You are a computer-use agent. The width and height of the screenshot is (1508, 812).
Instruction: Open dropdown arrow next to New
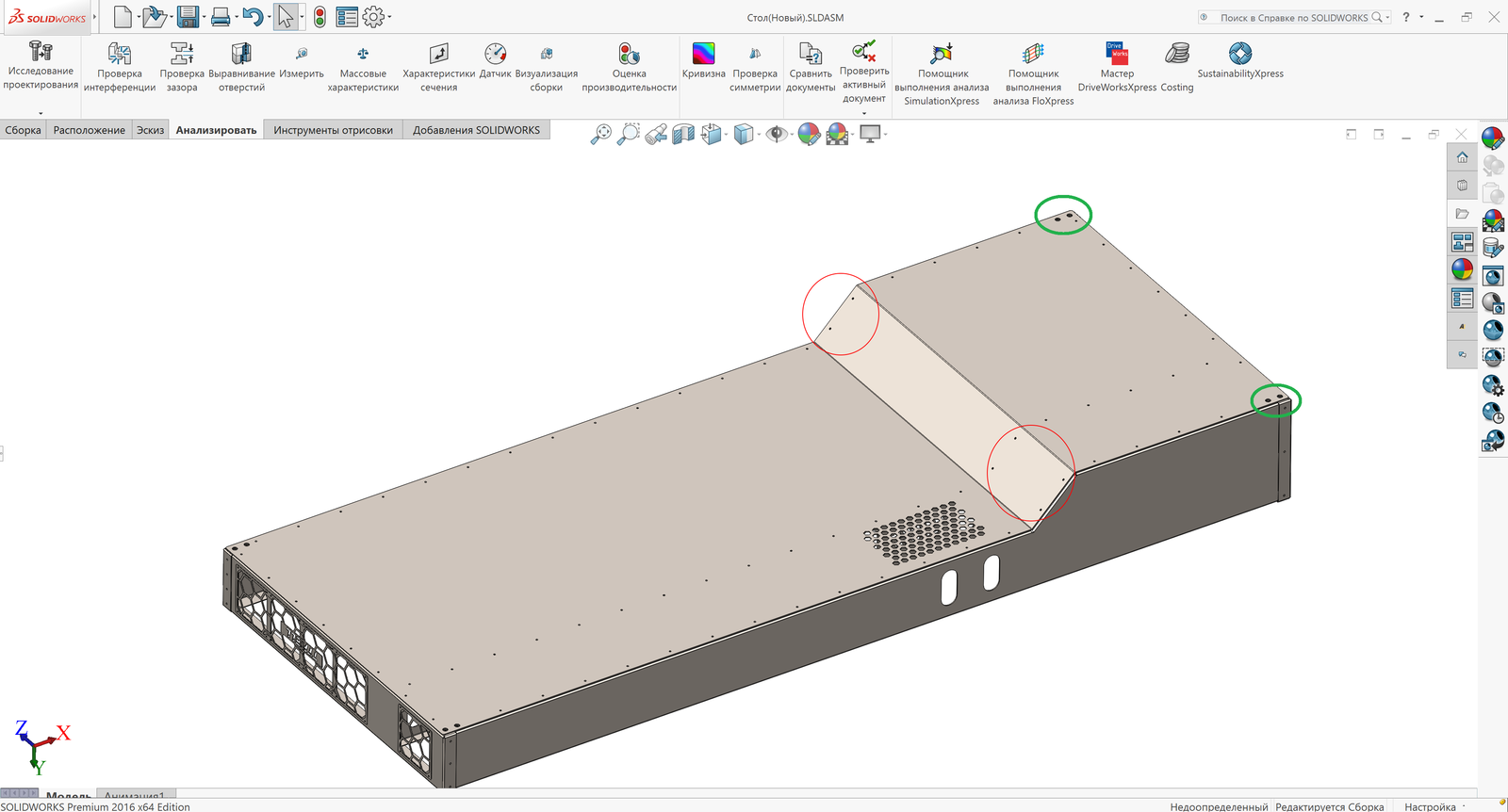(139, 17)
